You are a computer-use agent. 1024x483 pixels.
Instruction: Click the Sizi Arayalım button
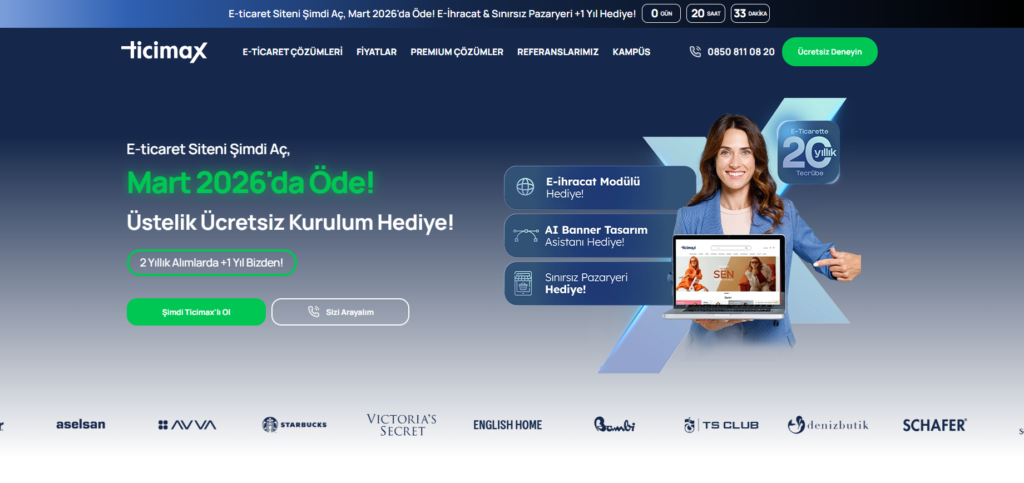click(340, 312)
